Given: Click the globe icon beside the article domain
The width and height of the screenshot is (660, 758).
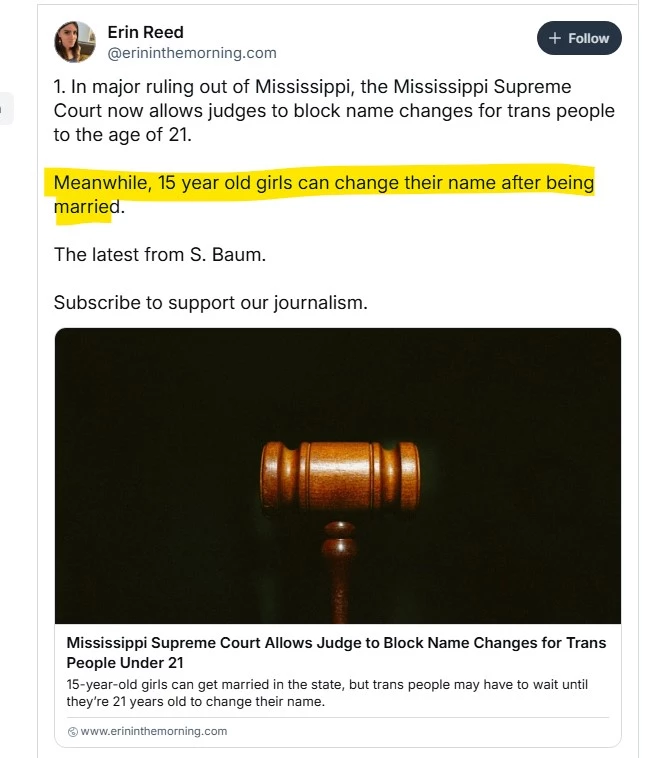Looking at the screenshot, I should (72, 731).
